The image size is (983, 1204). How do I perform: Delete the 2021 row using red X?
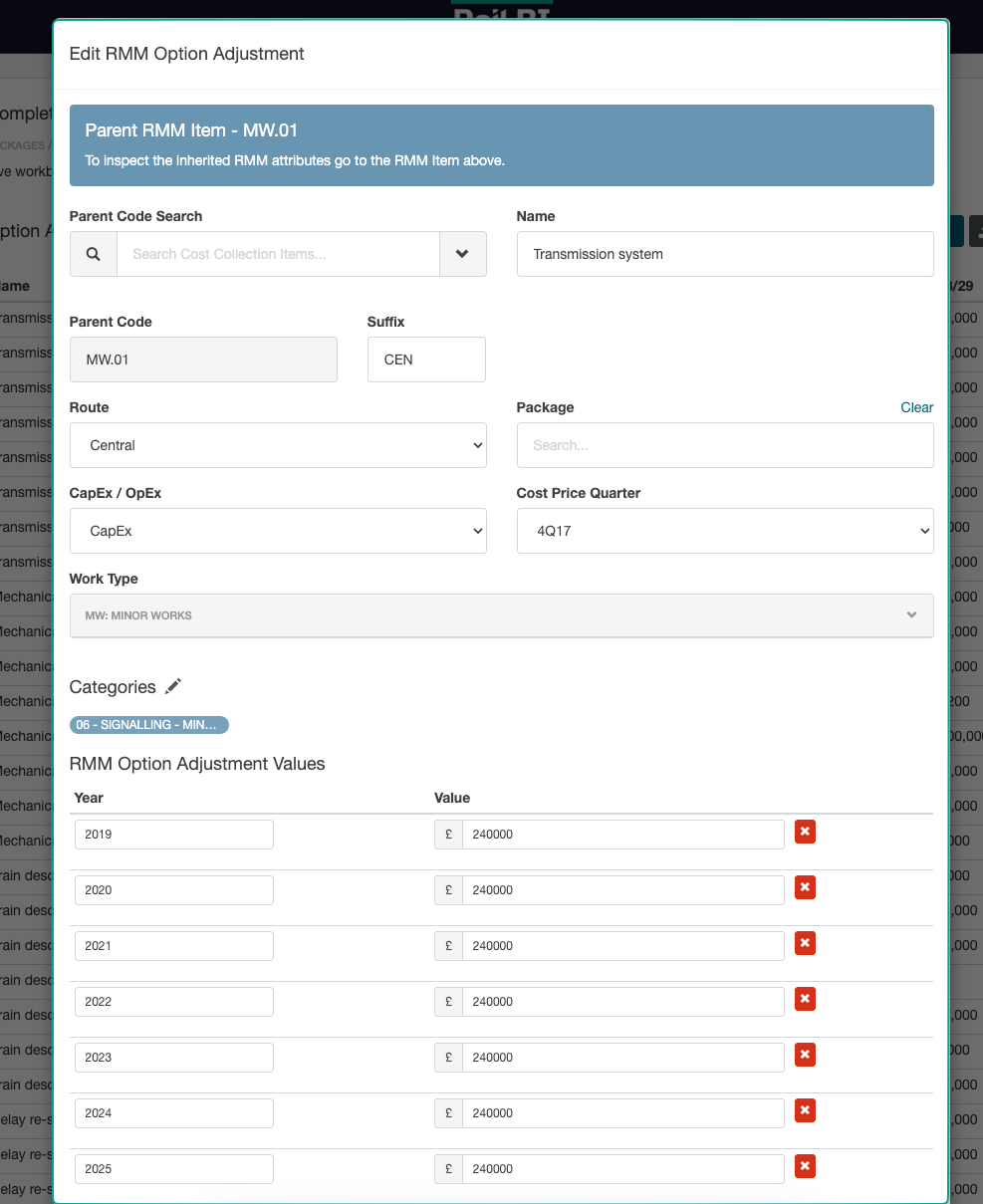(805, 943)
